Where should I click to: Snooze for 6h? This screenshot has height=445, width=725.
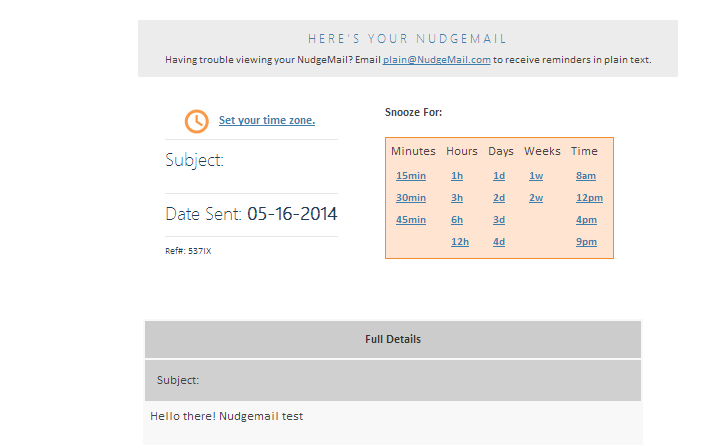(x=457, y=220)
